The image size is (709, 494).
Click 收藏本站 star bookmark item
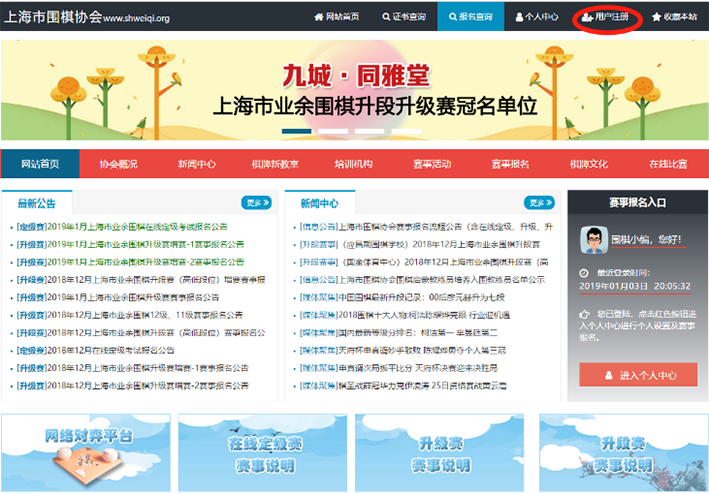[x=674, y=17]
